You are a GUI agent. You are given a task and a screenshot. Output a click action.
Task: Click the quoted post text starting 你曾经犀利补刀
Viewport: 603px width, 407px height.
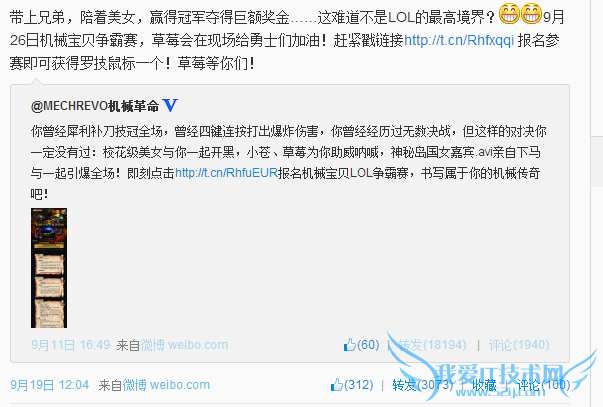288,162
